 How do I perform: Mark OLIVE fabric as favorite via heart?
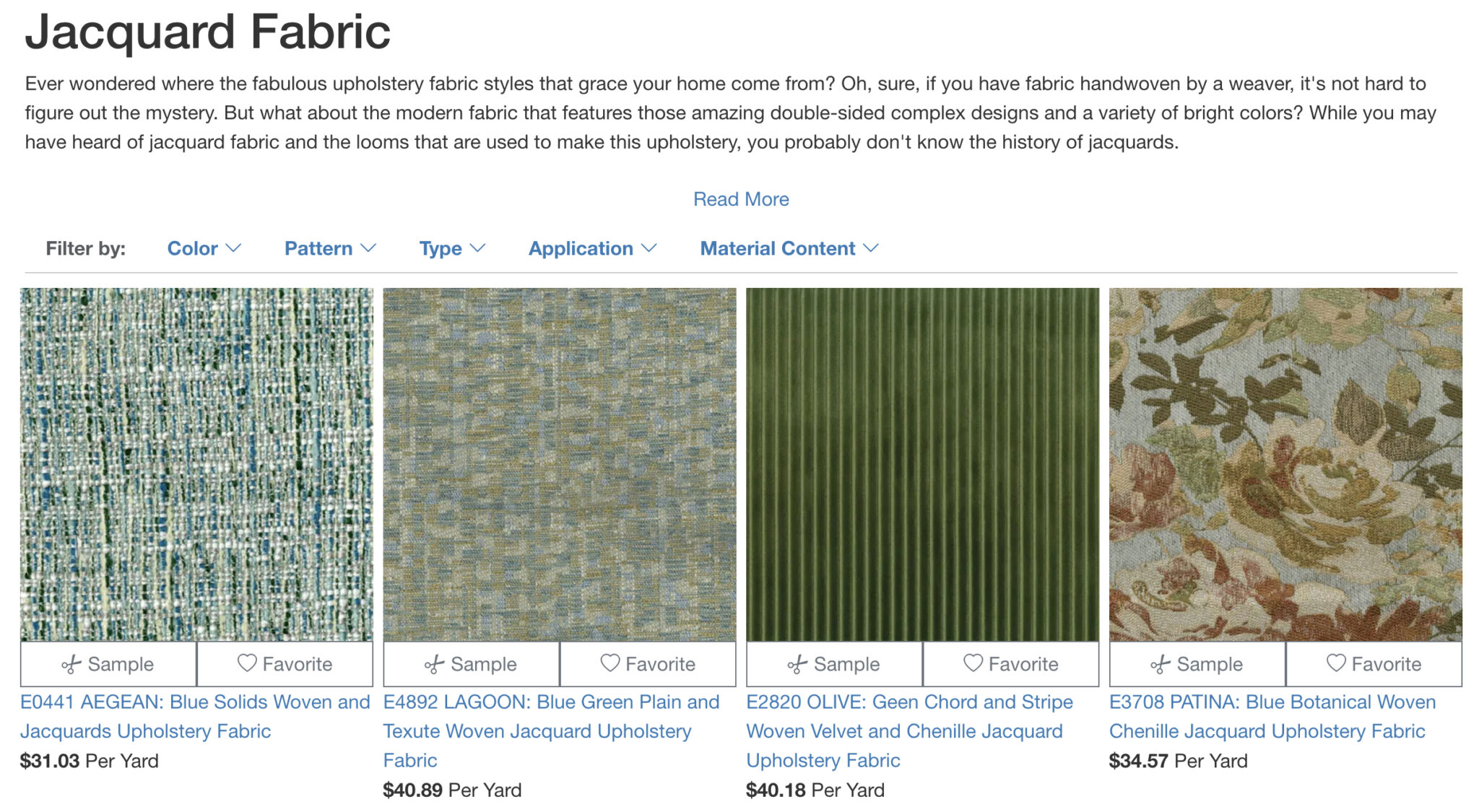pos(973,663)
